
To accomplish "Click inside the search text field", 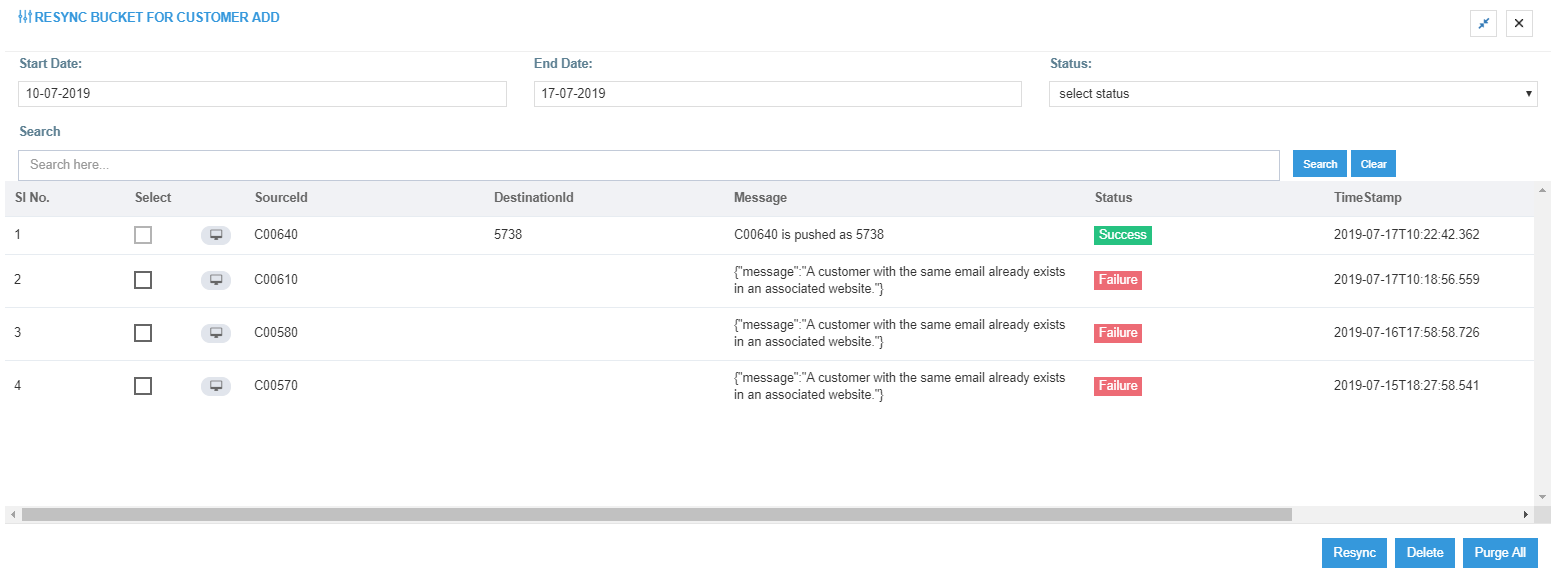I will tap(648, 163).
